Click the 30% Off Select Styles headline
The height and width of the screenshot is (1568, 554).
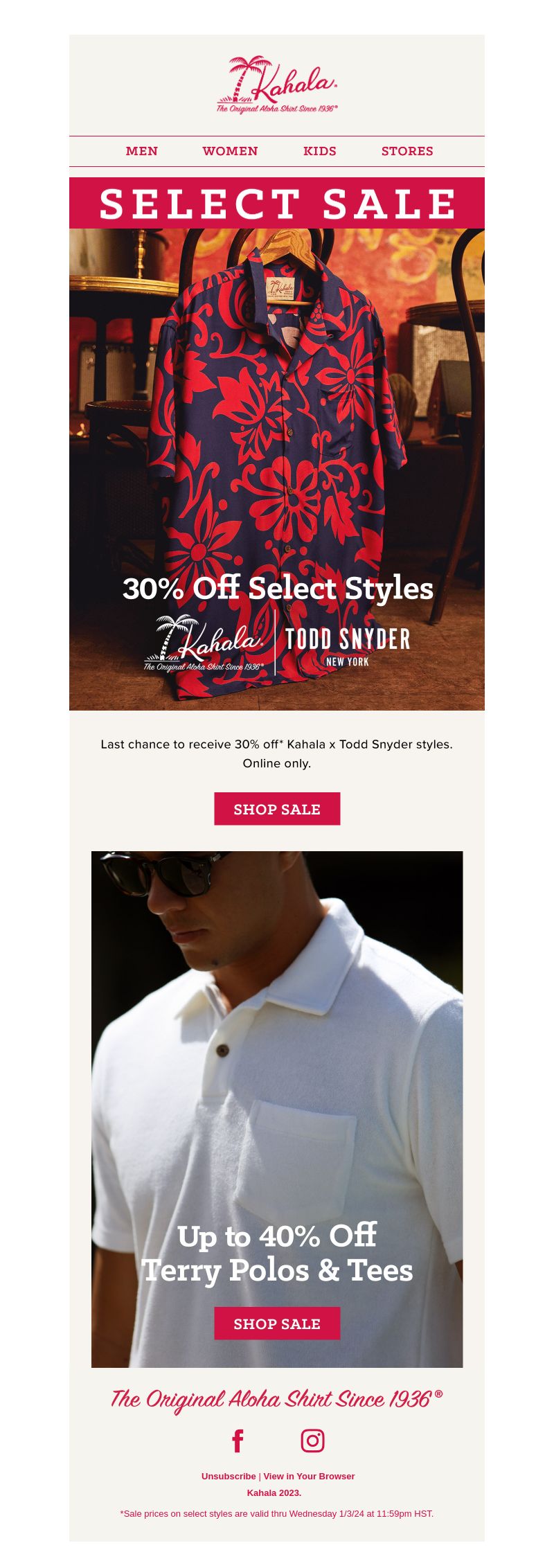[x=278, y=589]
